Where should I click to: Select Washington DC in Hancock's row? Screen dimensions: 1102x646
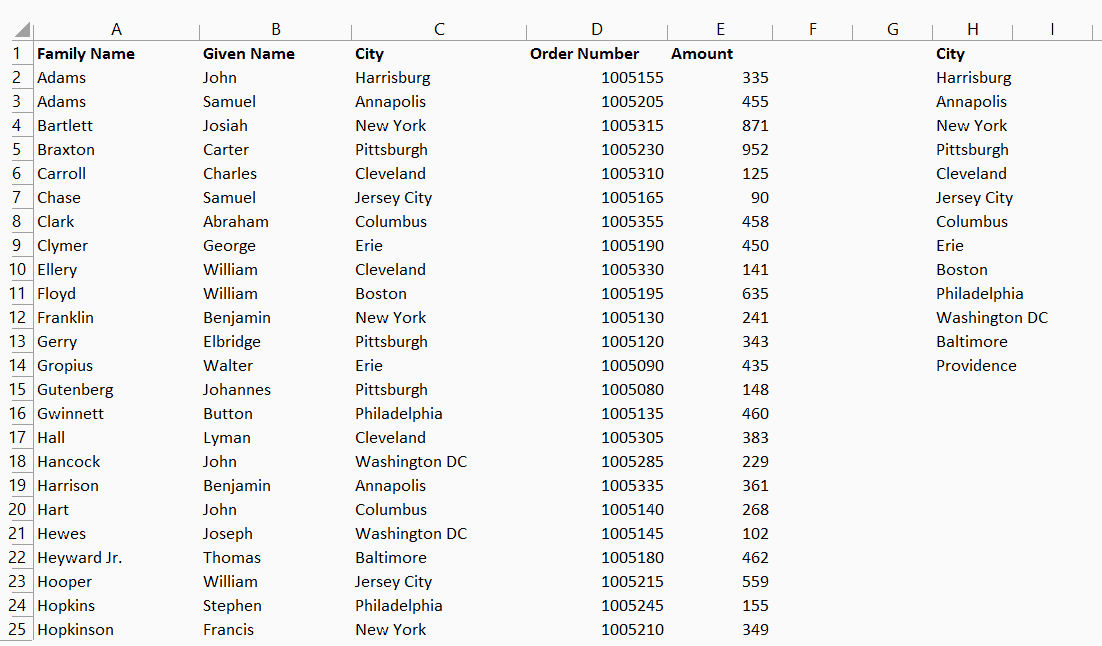[411, 461]
